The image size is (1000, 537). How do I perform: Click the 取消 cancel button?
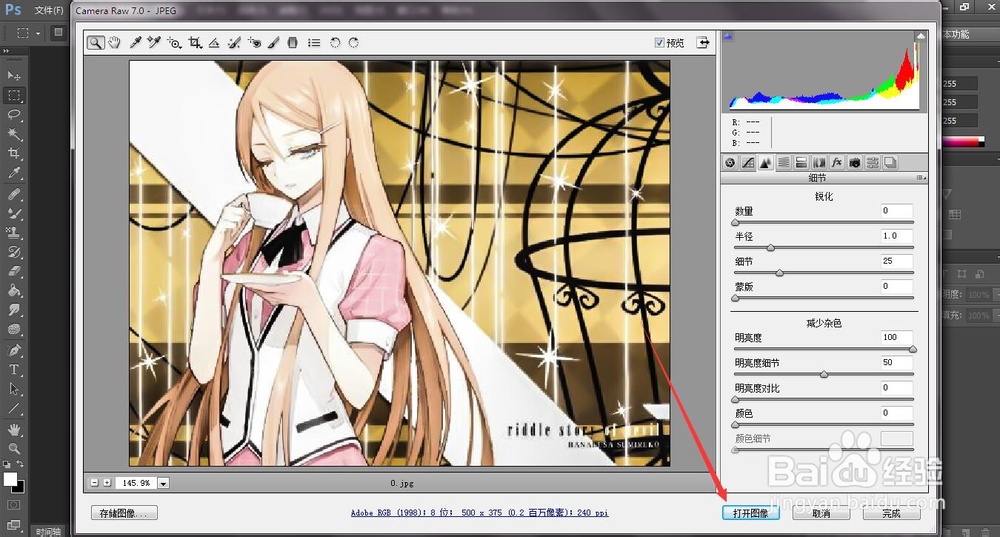click(x=821, y=513)
